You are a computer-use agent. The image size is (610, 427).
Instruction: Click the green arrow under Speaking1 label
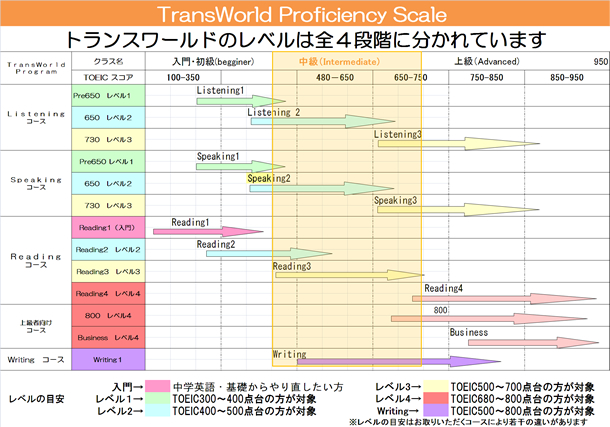[x=240, y=166]
